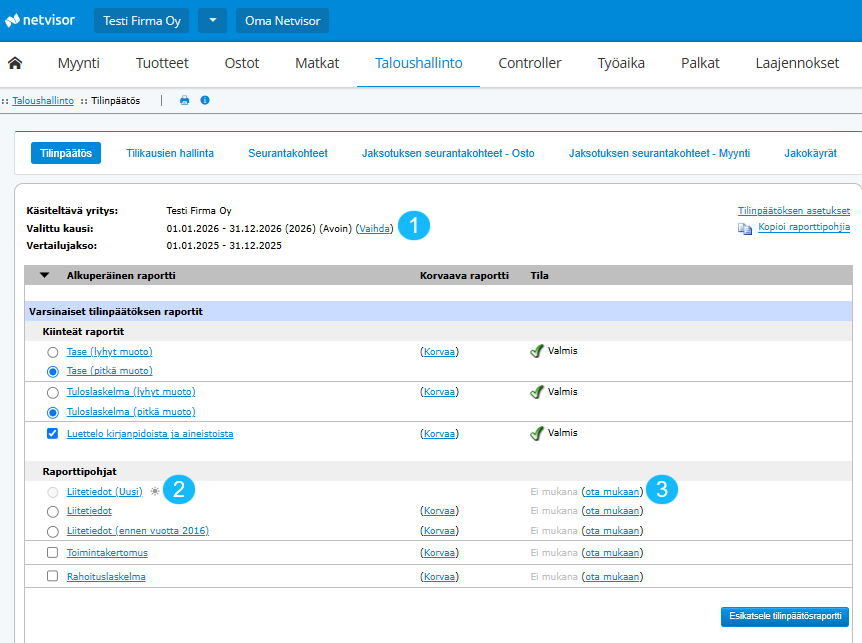Switch to the Tilinpäätös tab
This screenshot has height=643, width=862.
pyautogui.click(x=66, y=153)
